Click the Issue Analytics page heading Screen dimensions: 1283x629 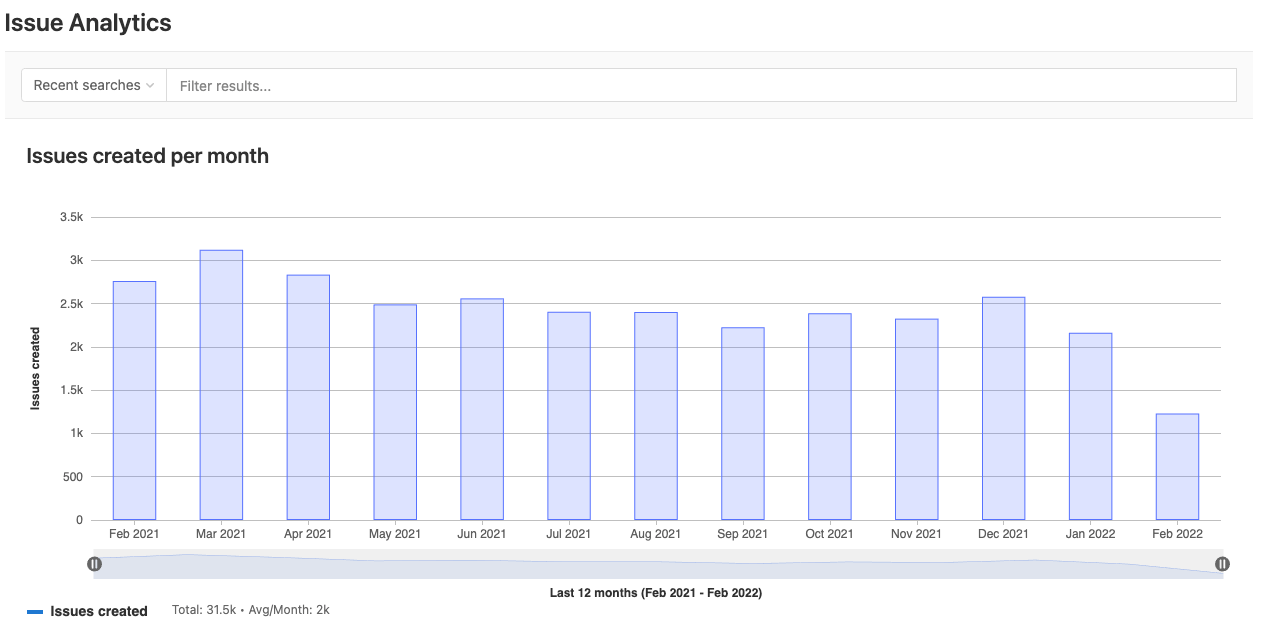(87, 22)
